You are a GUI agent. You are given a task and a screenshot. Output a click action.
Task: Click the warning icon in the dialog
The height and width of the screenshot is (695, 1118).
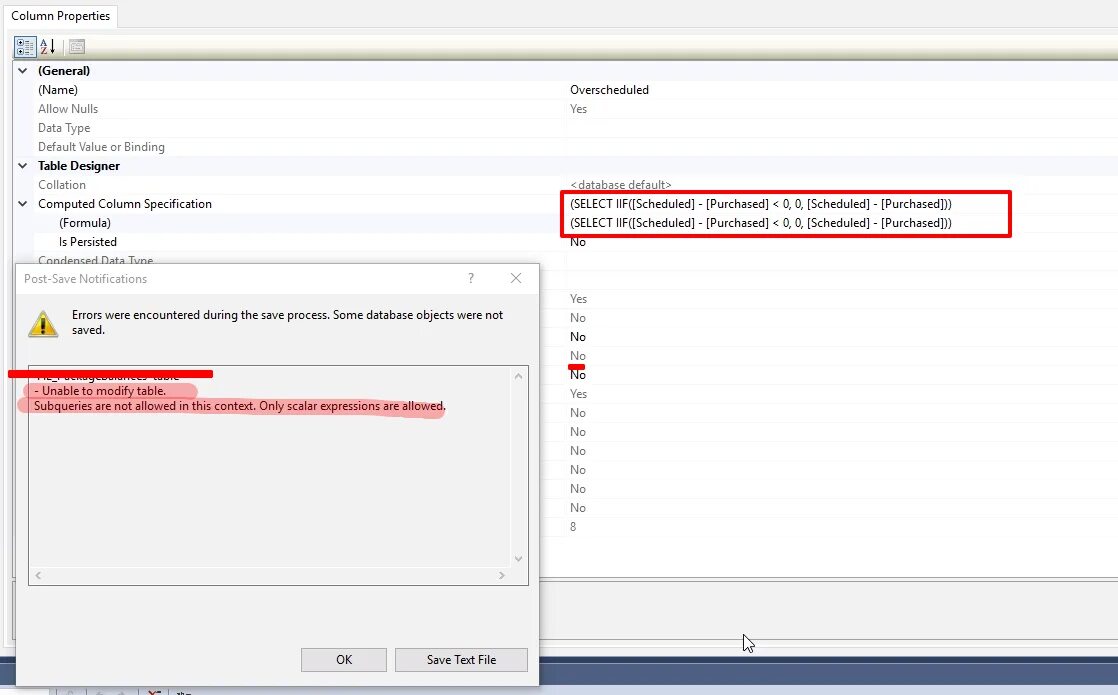coord(43,324)
